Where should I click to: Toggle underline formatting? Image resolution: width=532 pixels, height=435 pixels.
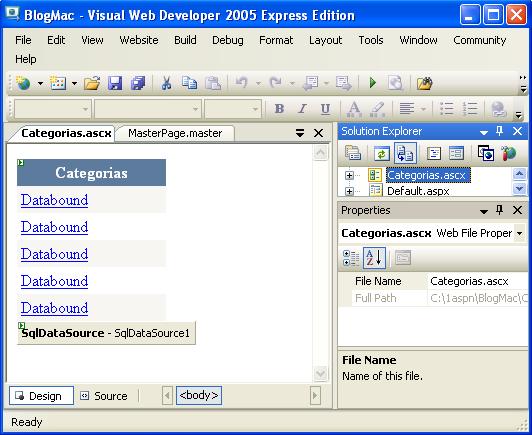(325, 109)
